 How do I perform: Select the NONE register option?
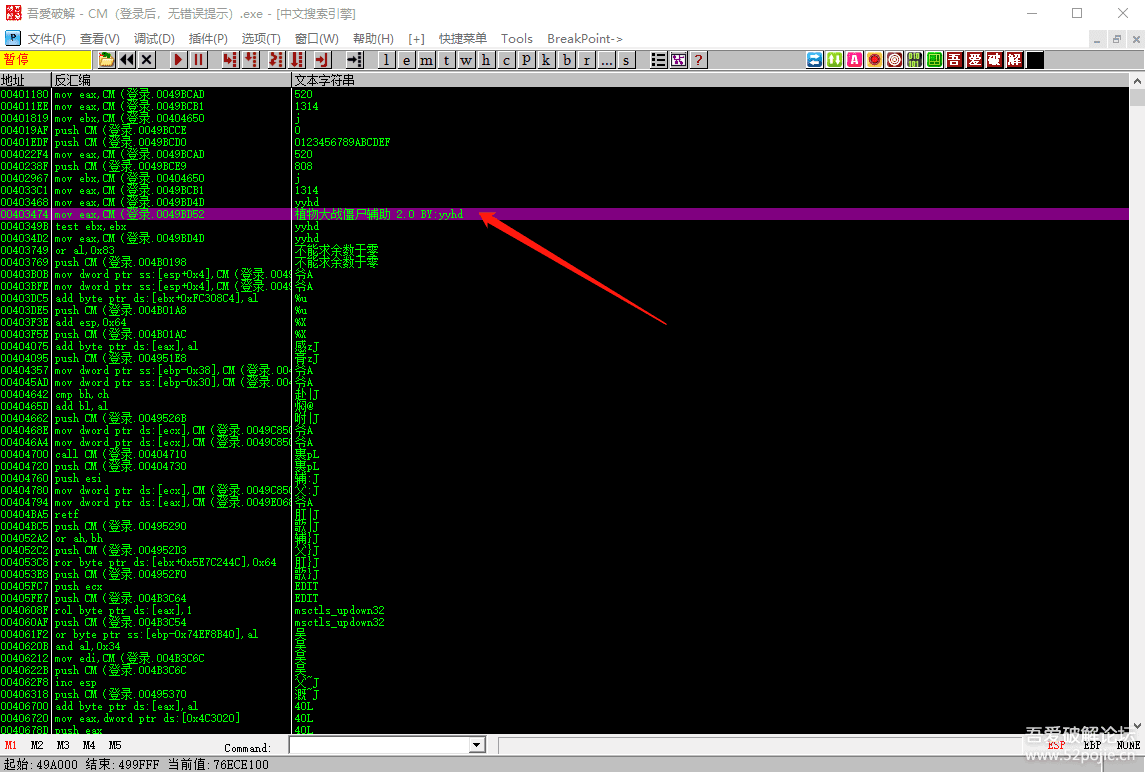pos(1128,745)
